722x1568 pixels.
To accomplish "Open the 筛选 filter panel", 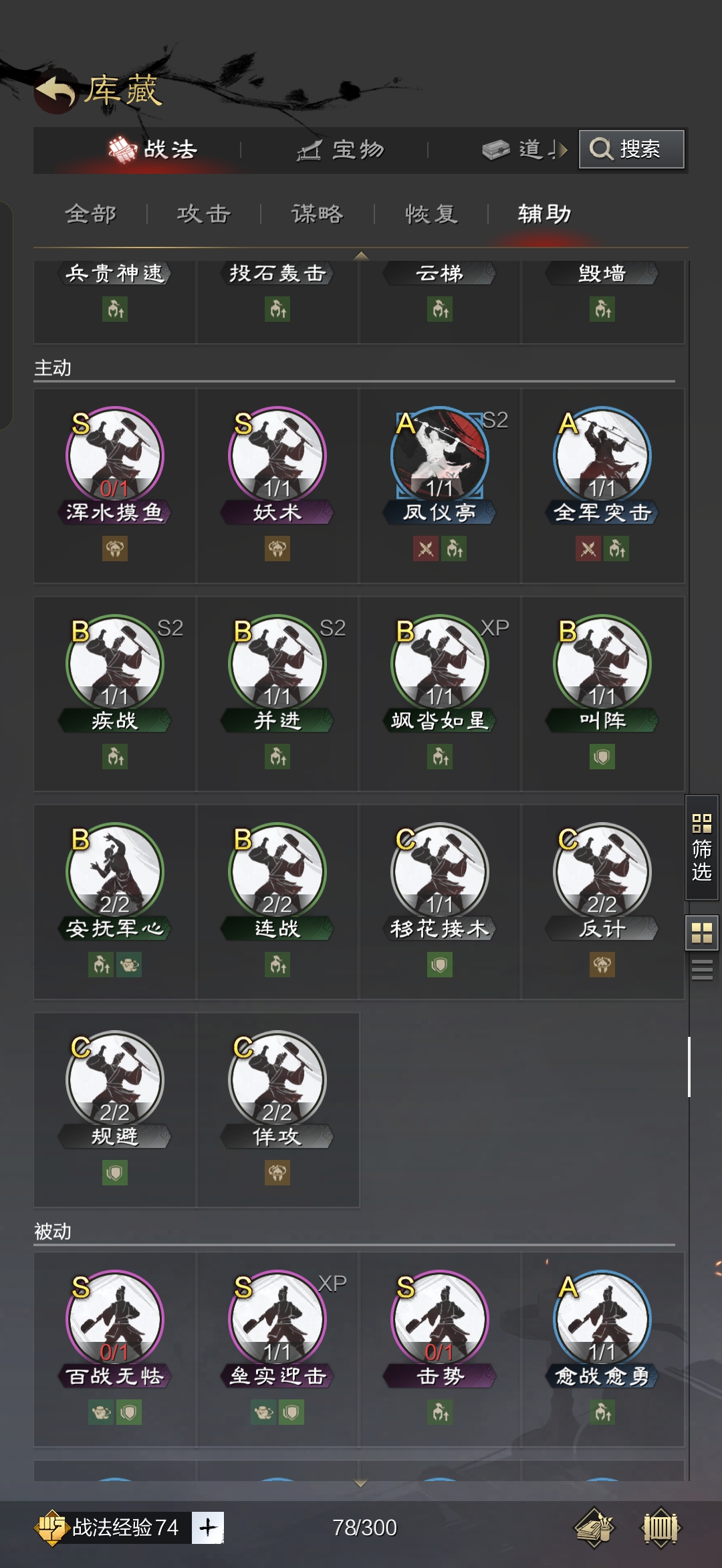I will point(701,848).
